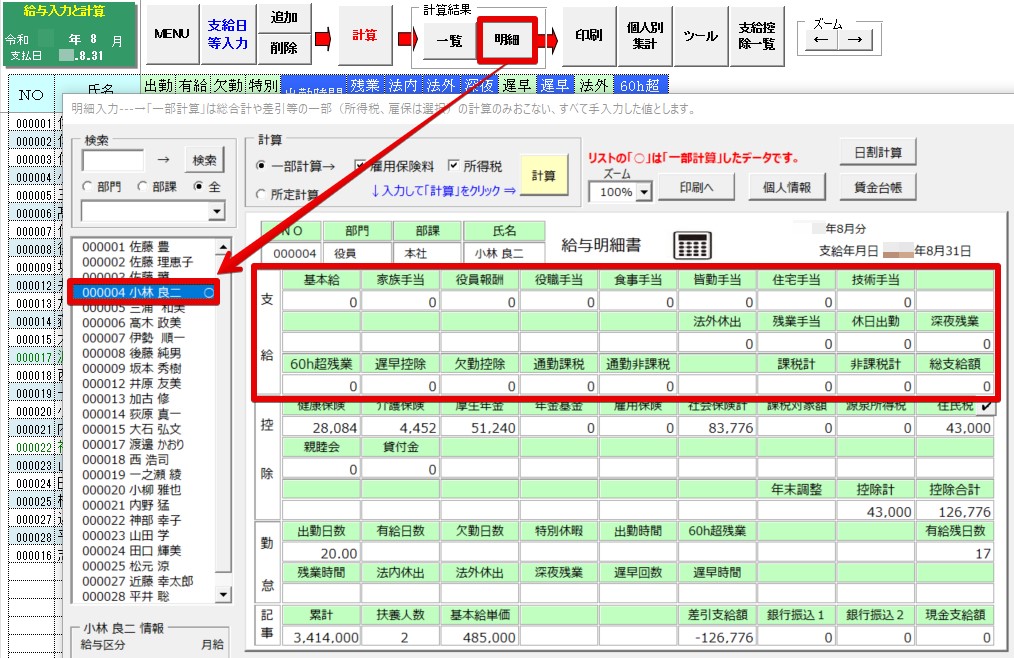
Task: Select the 一部計算 radio option
Action: click(x=262, y=166)
